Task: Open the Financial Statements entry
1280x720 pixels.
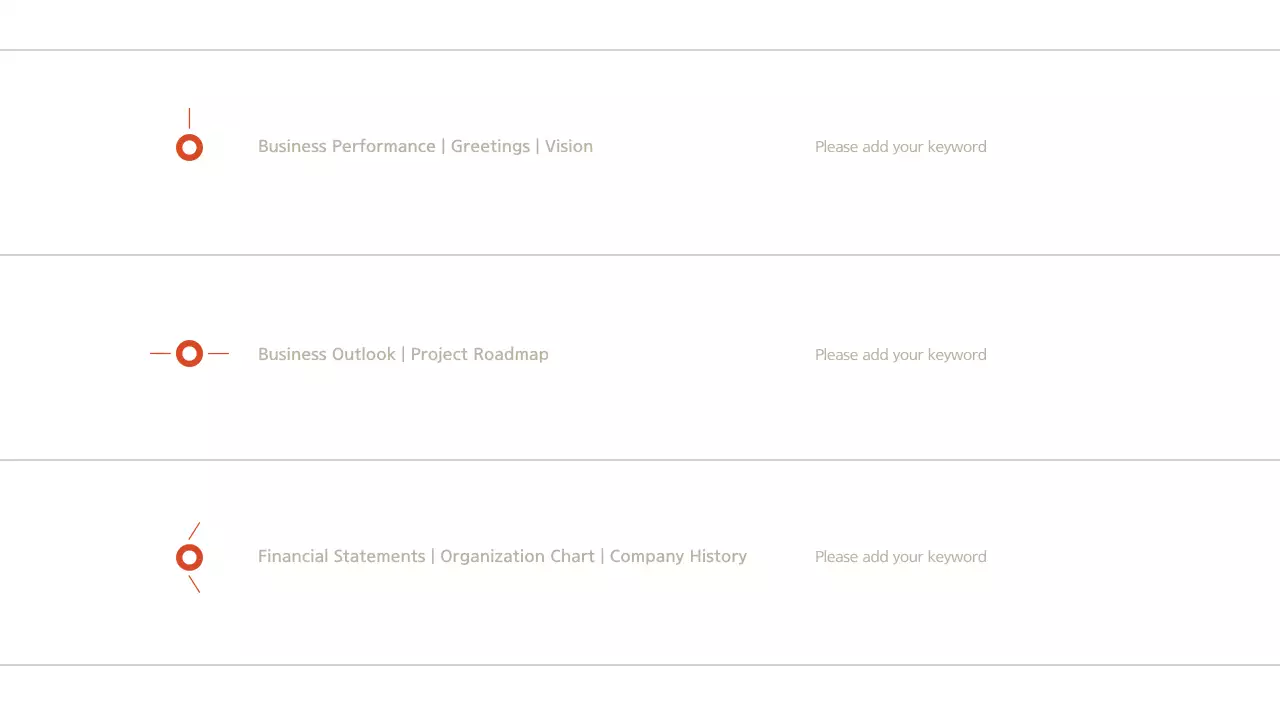Action: click(x=341, y=556)
